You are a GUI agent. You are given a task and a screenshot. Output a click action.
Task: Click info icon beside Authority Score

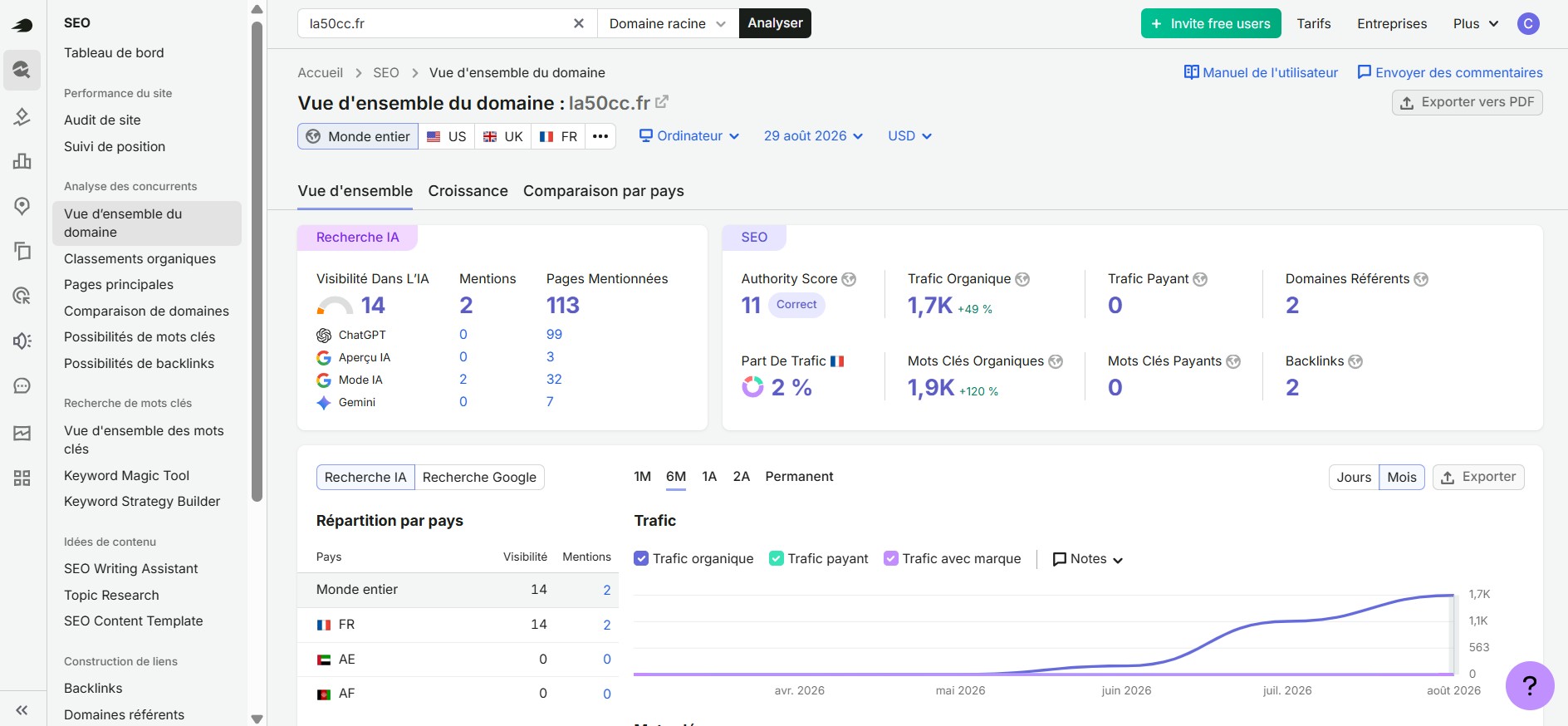pyautogui.click(x=849, y=279)
